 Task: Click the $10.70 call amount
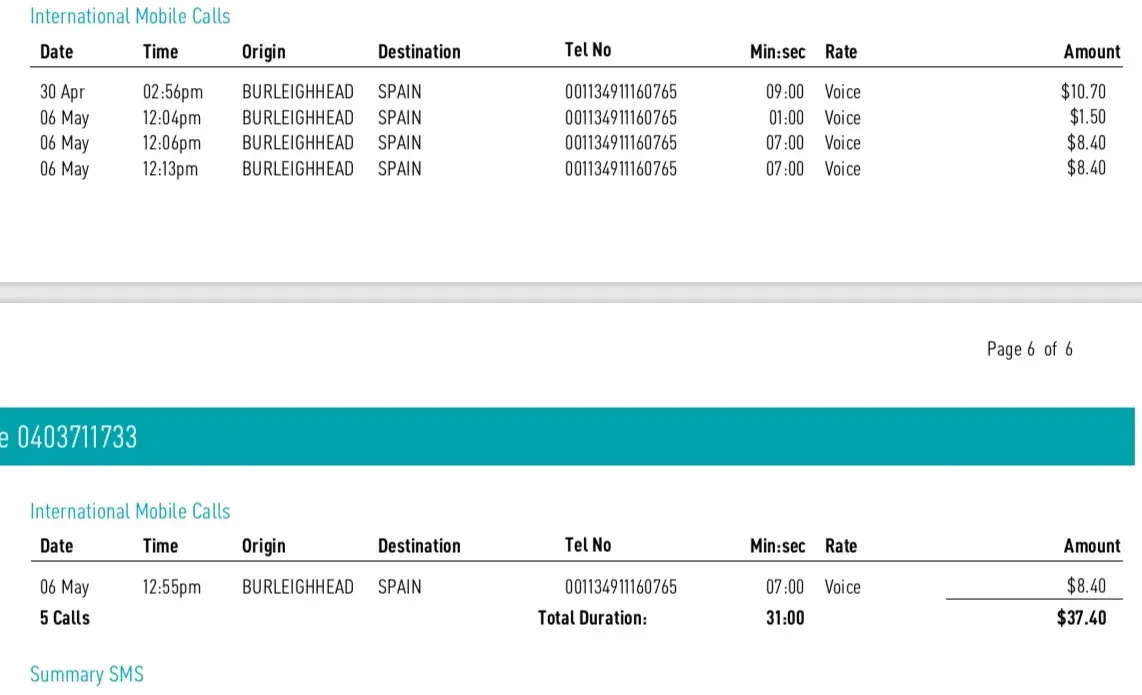point(1083,92)
